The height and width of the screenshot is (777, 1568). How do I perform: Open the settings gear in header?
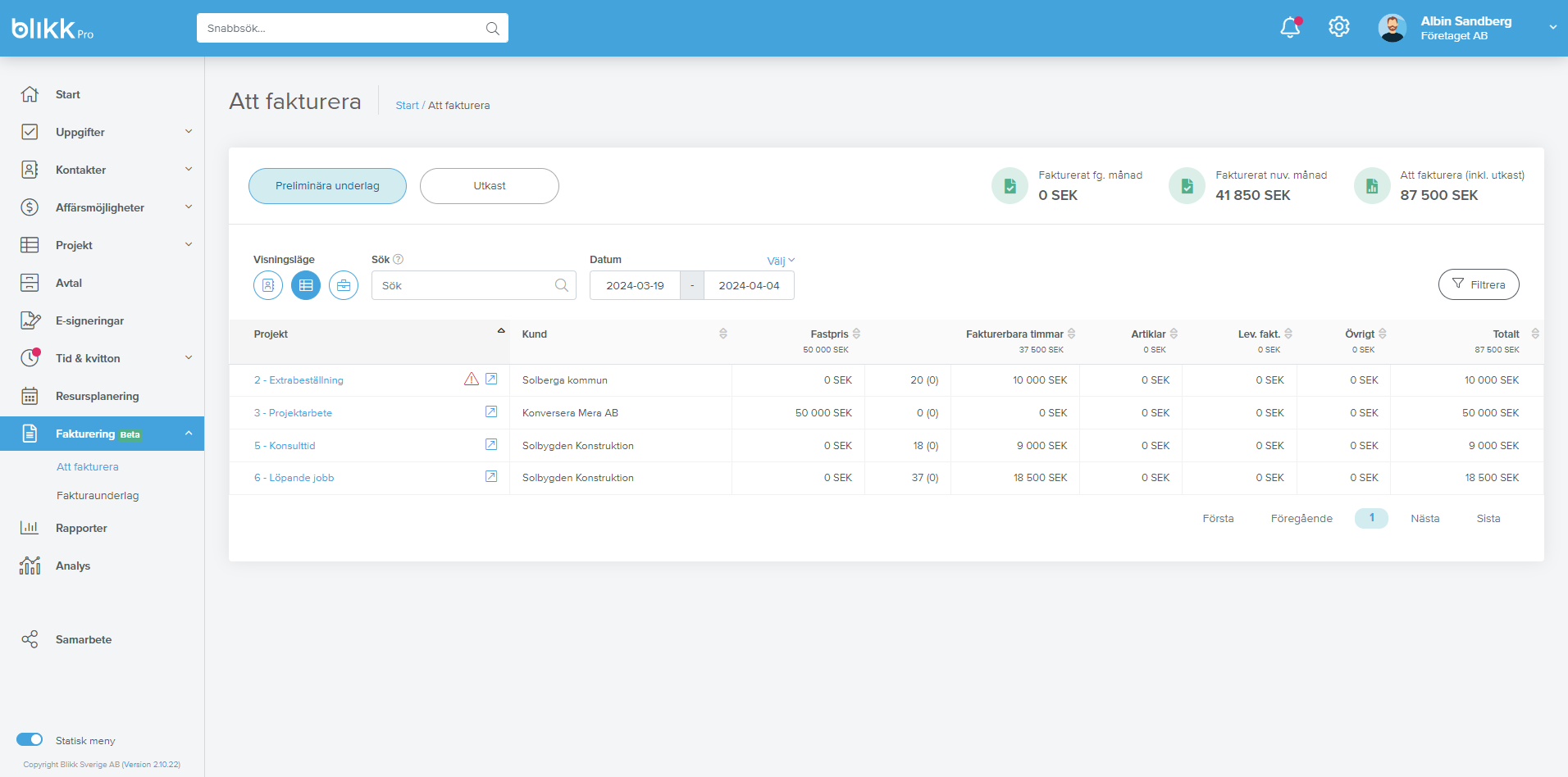1339,27
